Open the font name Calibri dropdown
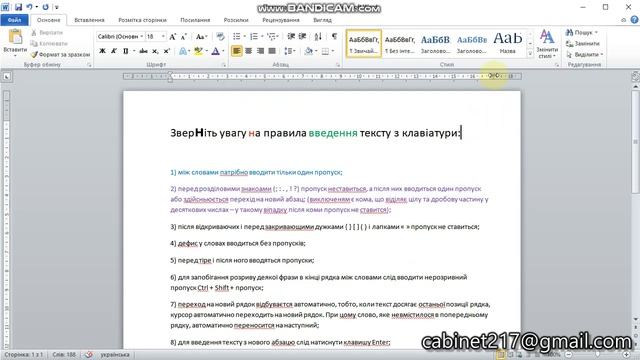Viewport: 640px width, 360px height. pos(142,37)
